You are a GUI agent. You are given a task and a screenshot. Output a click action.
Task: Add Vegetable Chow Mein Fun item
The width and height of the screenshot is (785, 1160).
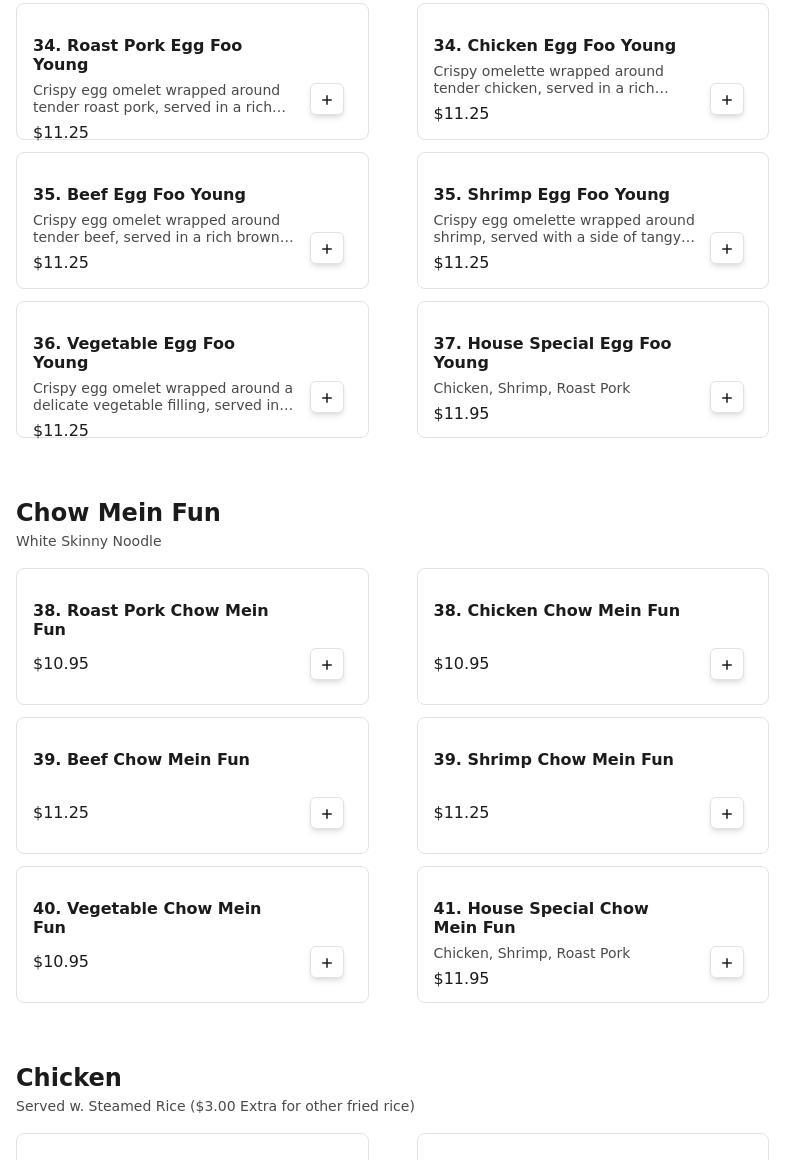tap(327, 963)
